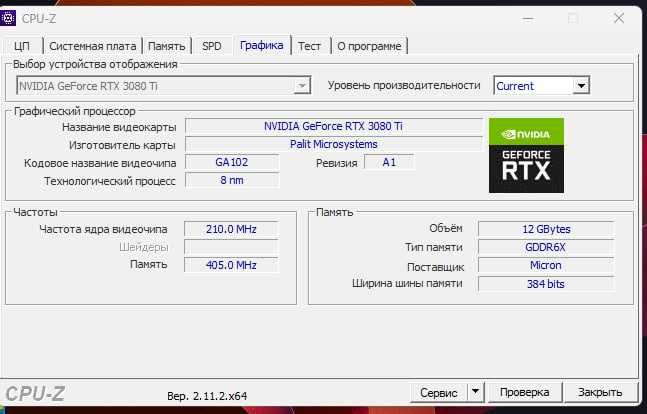Click the Проверка button
This screenshot has height=414, width=647.
[x=524, y=392]
